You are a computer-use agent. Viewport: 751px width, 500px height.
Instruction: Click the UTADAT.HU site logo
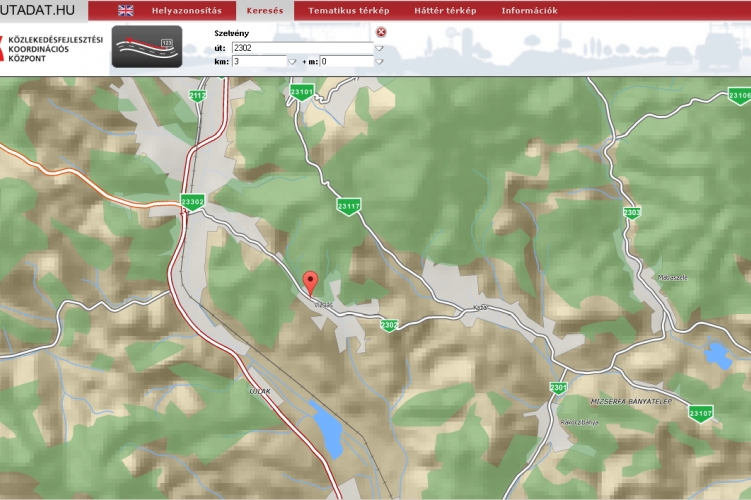pyautogui.click(x=38, y=9)
